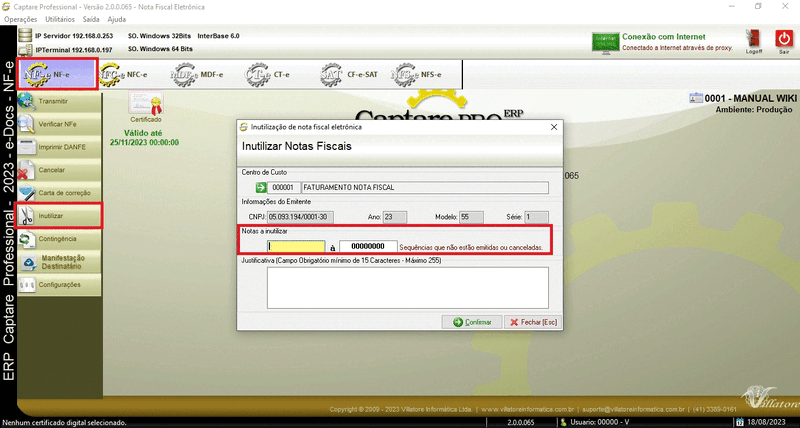Open the Configurações sidebar button
This screenshot has height=428, width=800.
59,285
